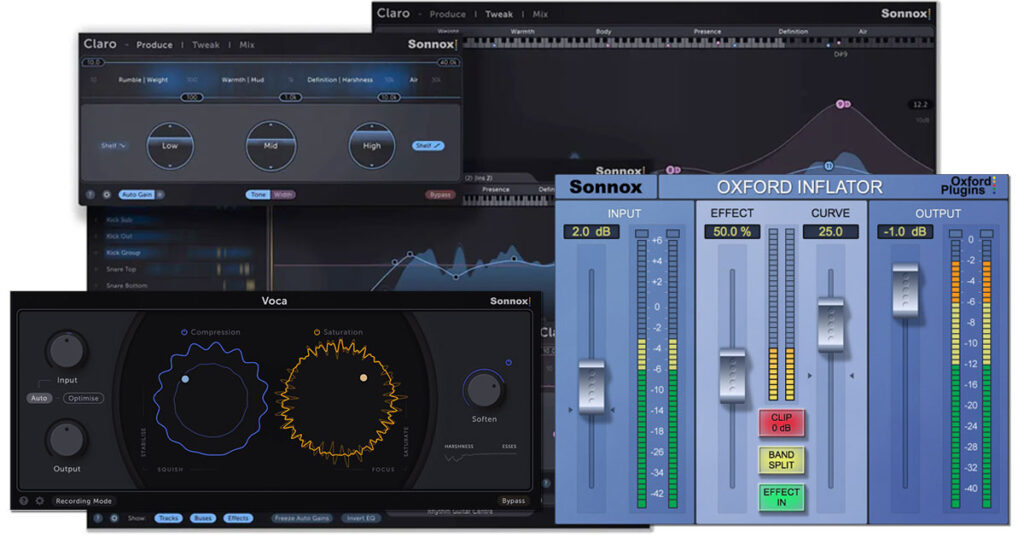Select Tweak tab in back Claro window
The height and width of the screenshot is (538, 1024).
[x=499, y=14]
